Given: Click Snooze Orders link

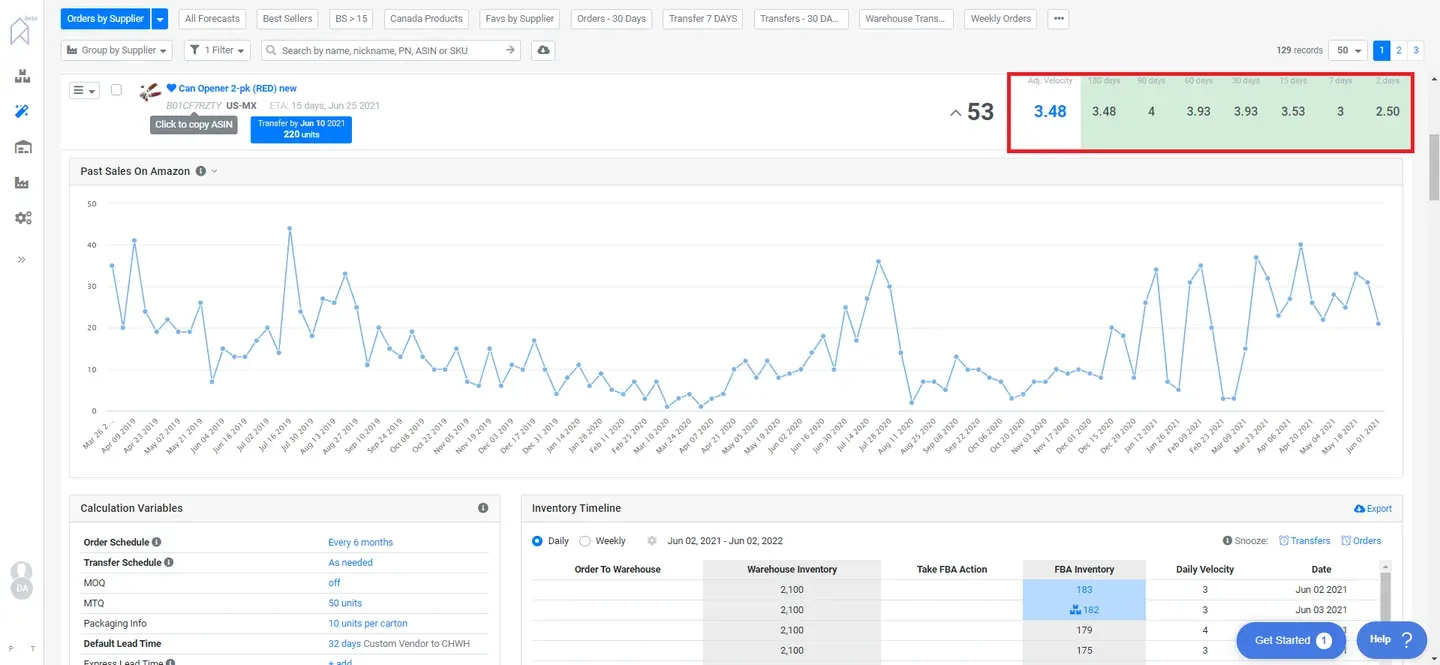Looking at the screenshot, I should (1360, 541).
